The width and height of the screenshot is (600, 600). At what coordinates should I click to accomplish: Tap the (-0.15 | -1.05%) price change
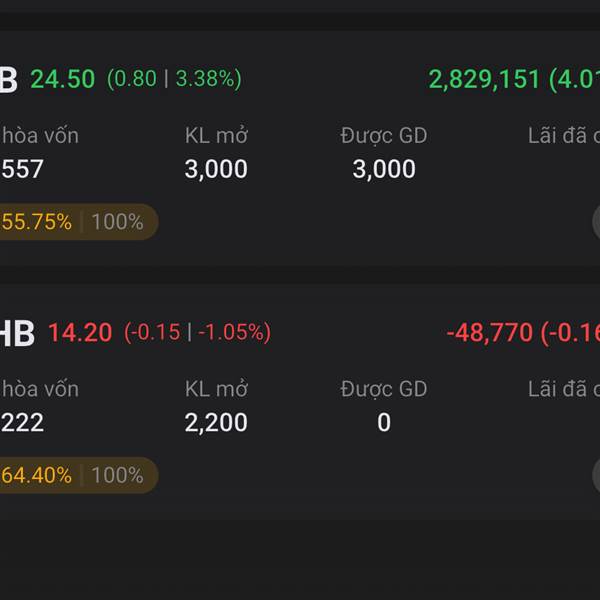(197, 332)
